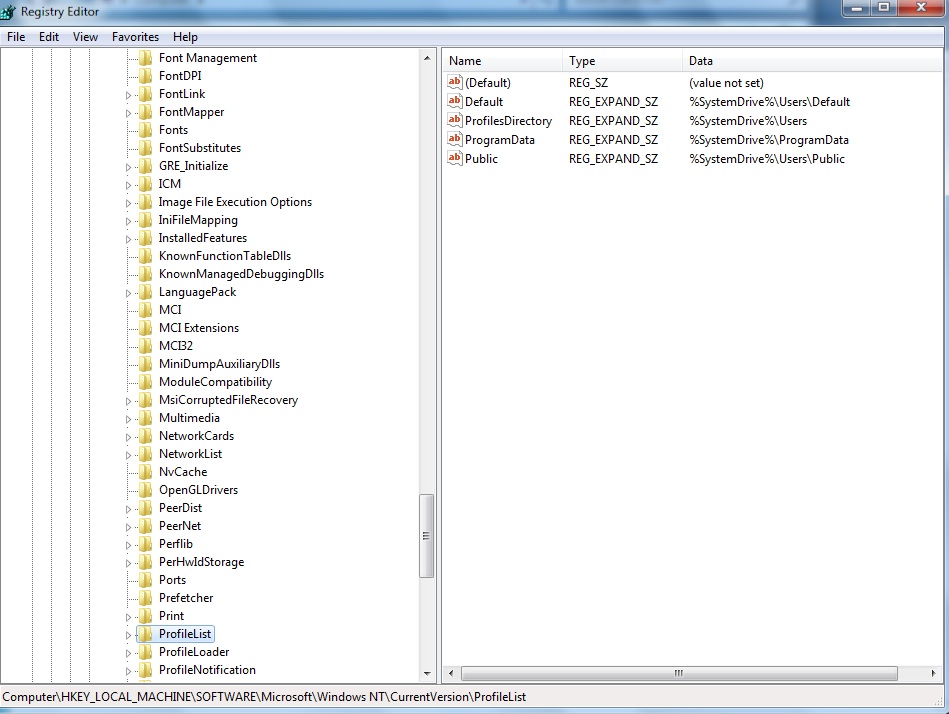The height and width of the screenshot is (714, 949).
Task: Click the Prefetcher folder icon
Action: [x=145, y=598]
